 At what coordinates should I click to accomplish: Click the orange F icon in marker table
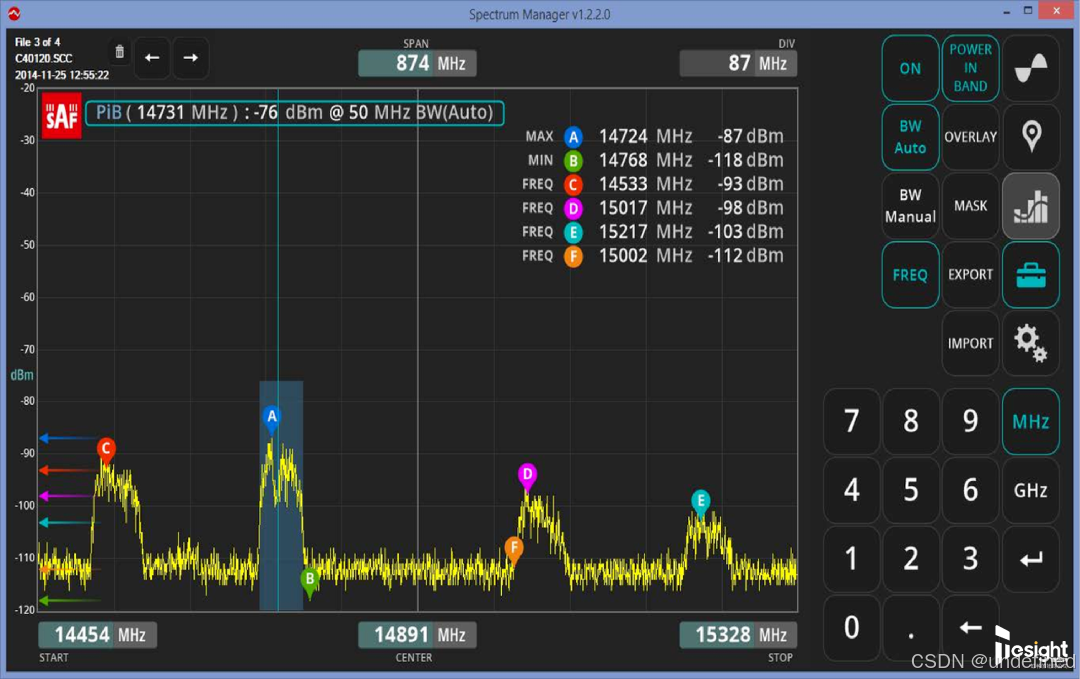(x=573, y=256)
